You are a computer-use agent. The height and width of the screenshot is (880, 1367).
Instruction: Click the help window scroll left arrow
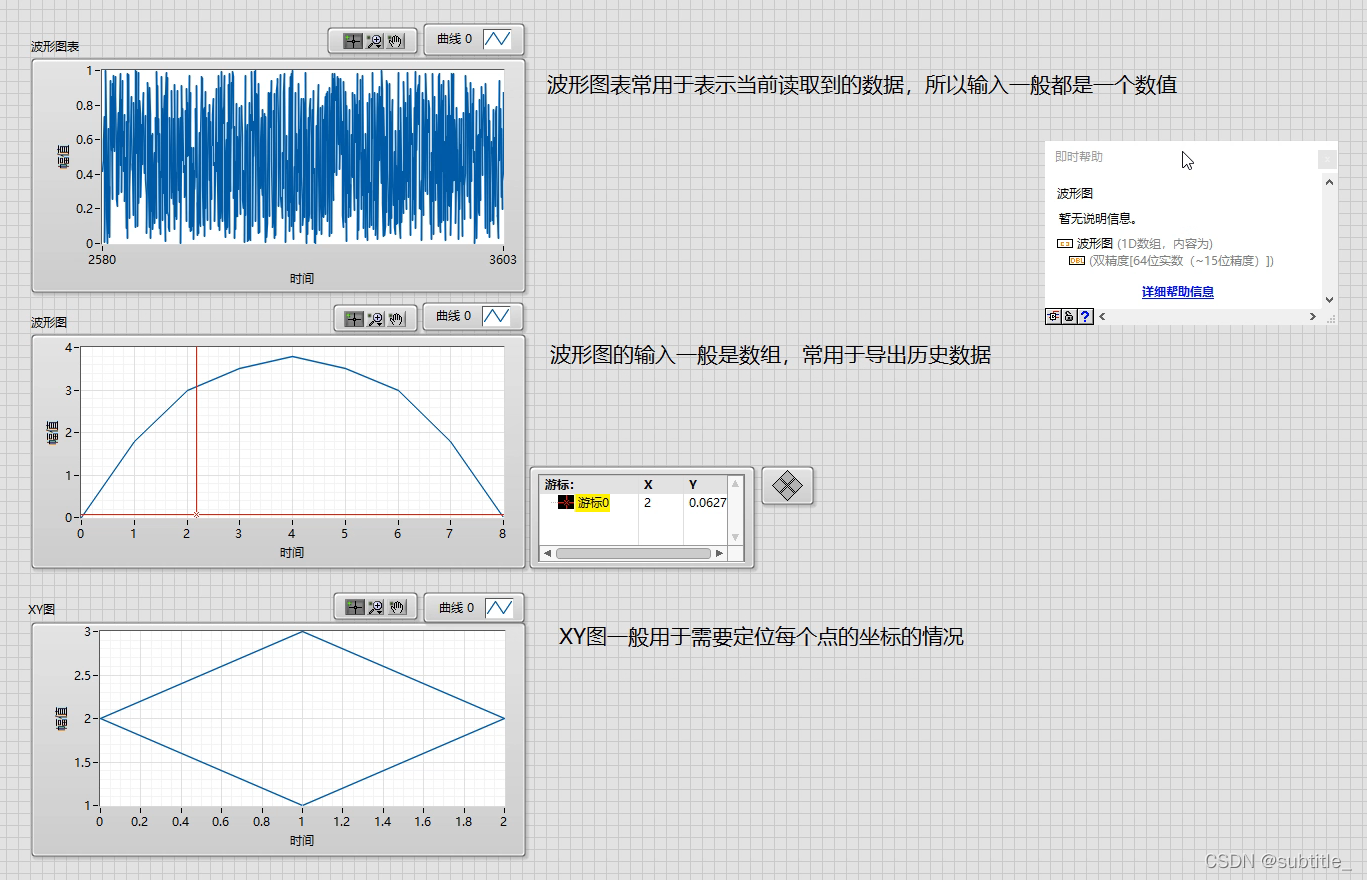(1103, 316)
